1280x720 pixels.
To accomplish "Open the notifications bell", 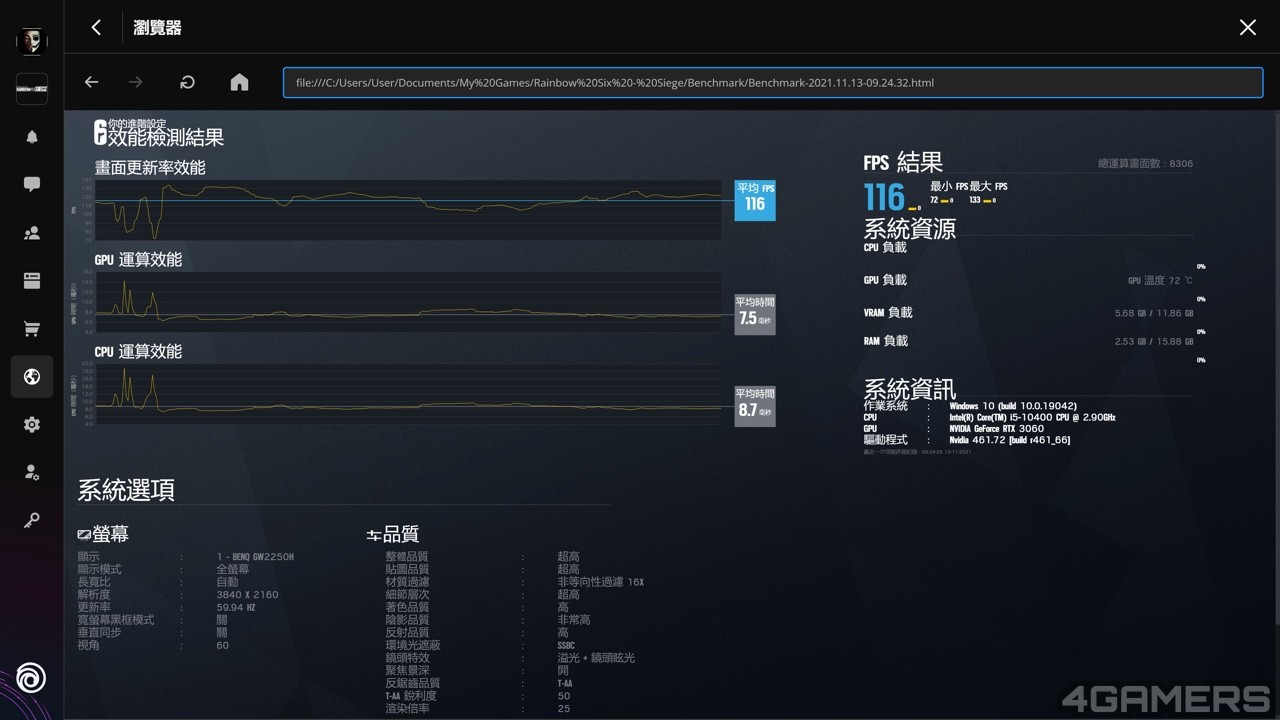I will pos(32,137).
